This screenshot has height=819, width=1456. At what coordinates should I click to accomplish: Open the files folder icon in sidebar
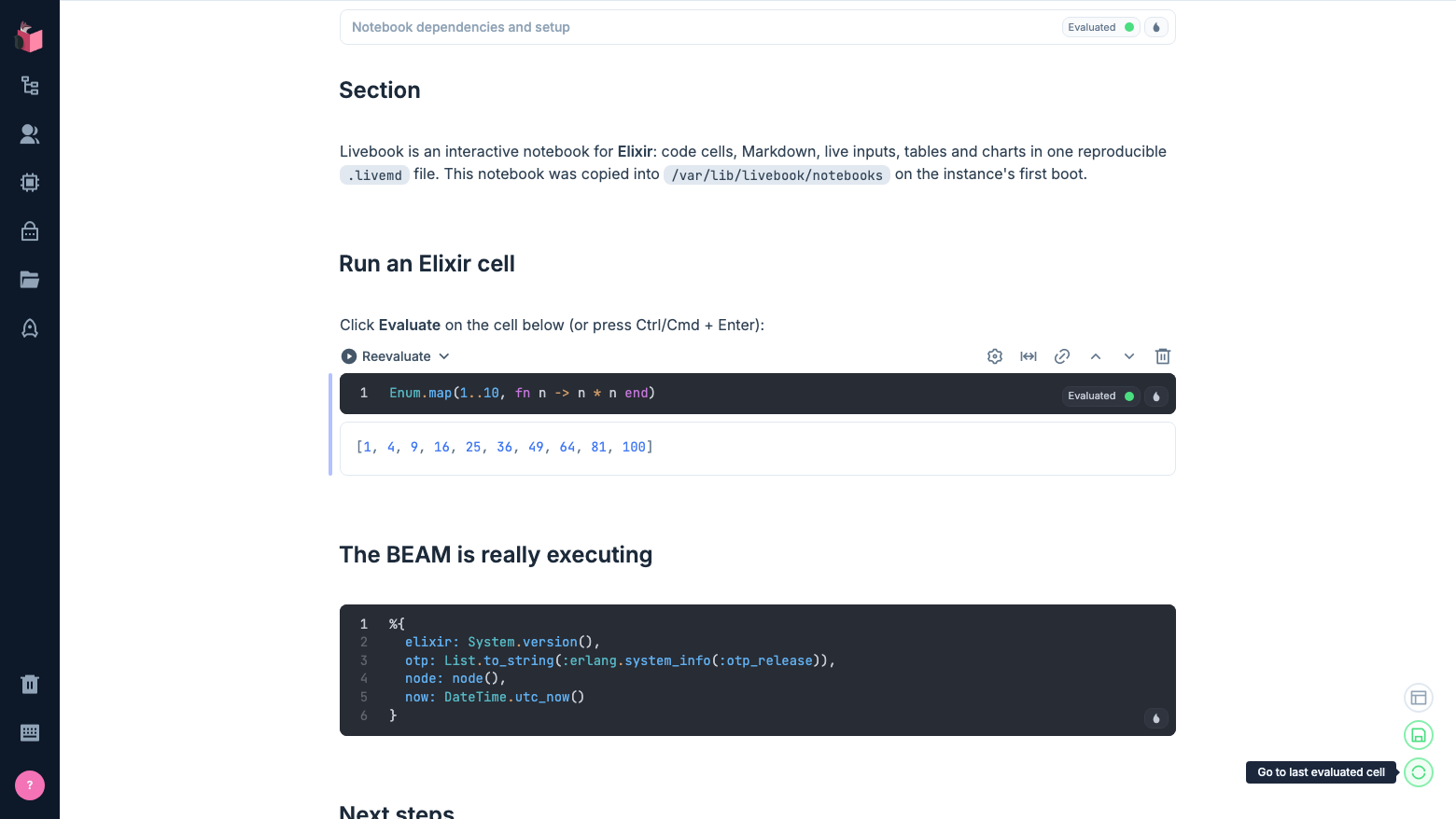coord(30,280)
